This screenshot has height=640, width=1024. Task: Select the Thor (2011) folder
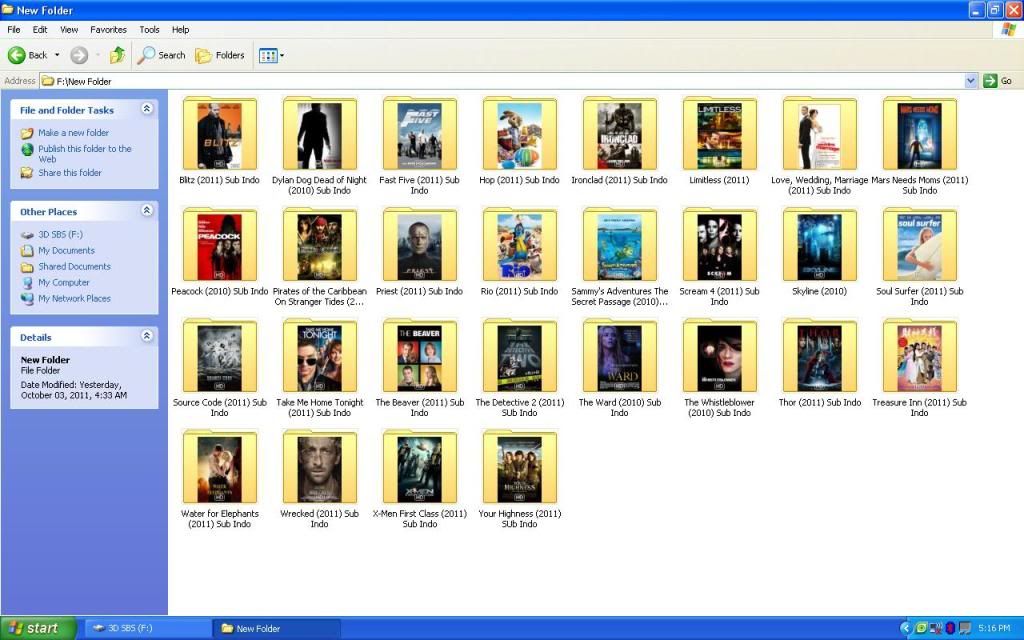(820, 363)
